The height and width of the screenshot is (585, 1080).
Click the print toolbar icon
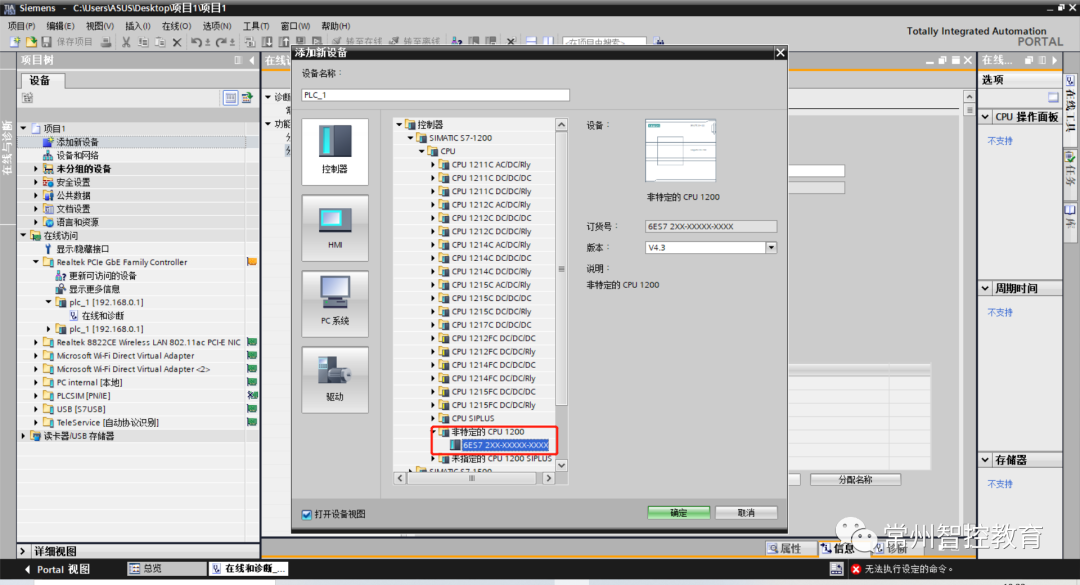click(106, 42)
